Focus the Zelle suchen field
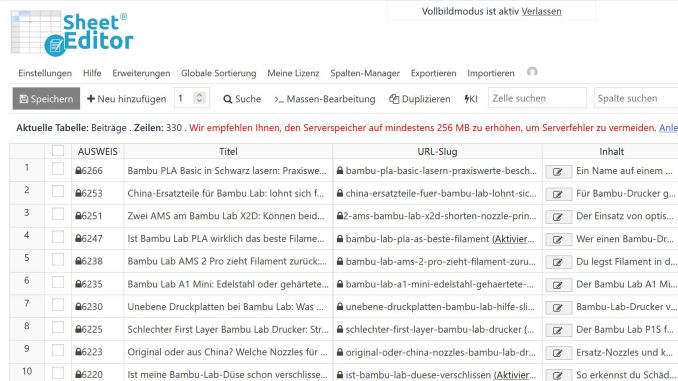Image resolution: width=678 pixels, height=381 pixels. [537, 98]
